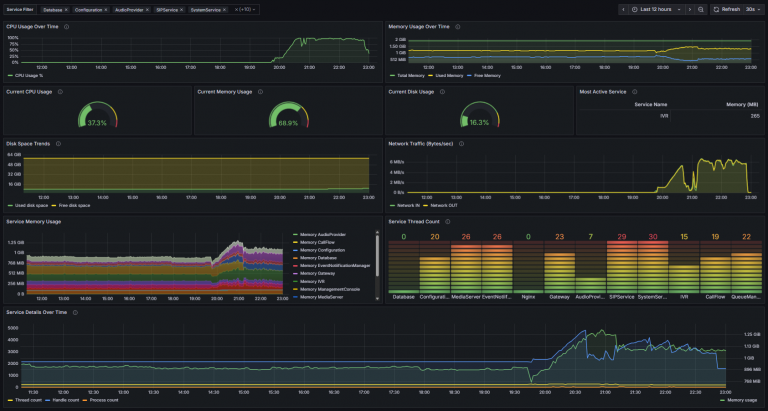Toggle Thread count legend series
768x411 pixels.
(x=24, y=400)
